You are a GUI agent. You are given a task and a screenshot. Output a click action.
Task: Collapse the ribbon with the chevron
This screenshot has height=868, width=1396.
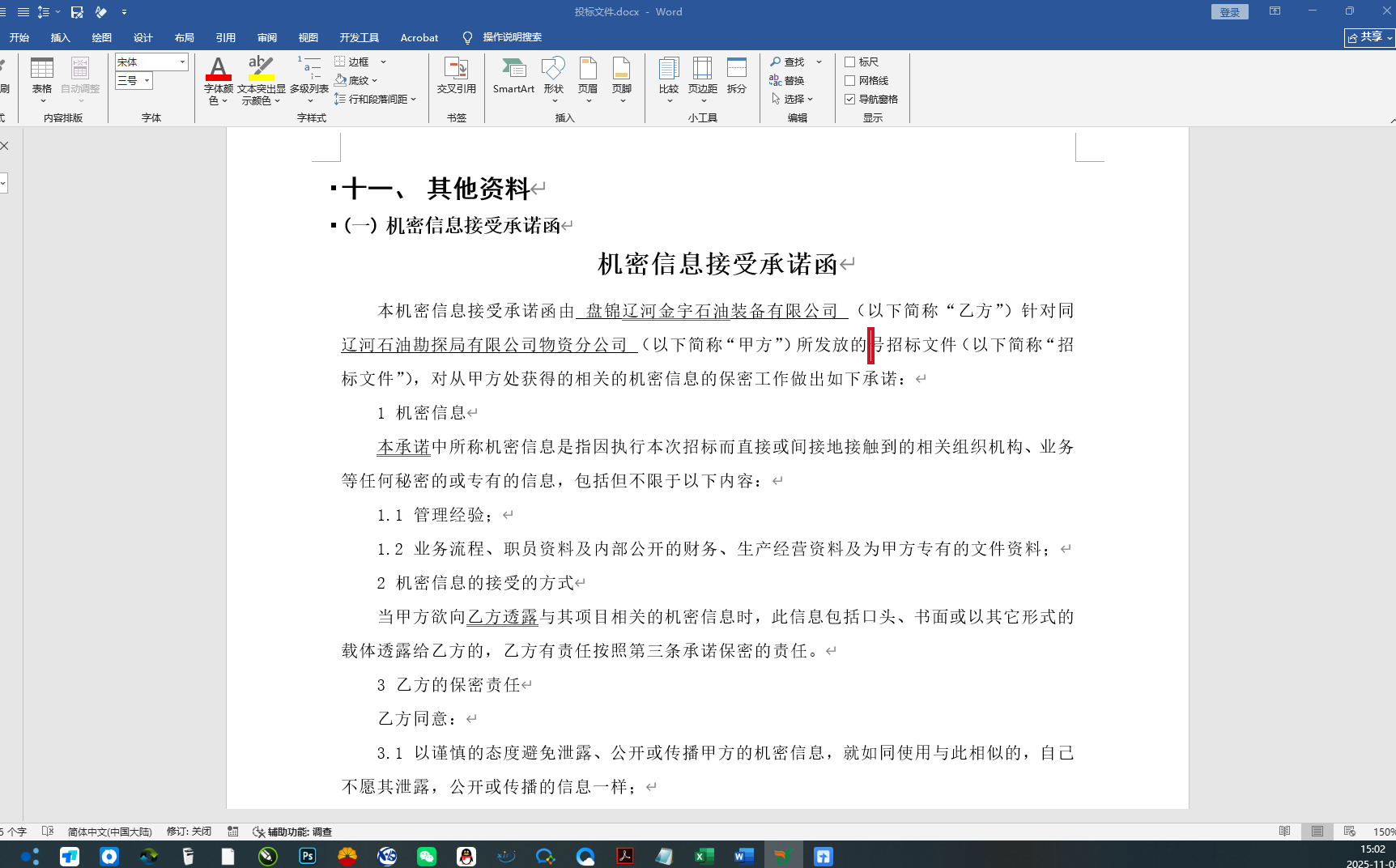[1392, 120]
